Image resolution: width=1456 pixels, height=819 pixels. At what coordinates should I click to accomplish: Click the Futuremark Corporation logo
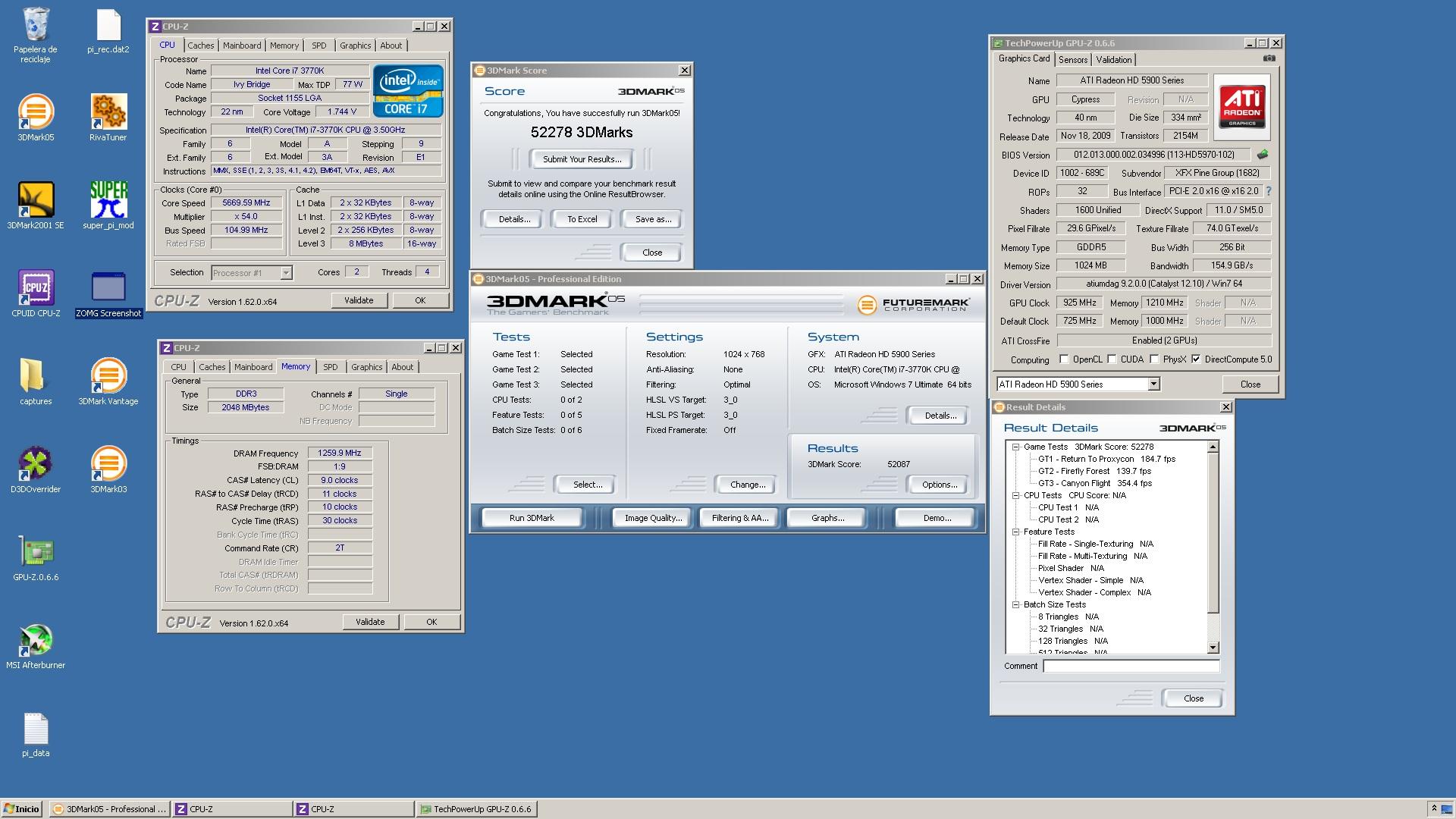tap(913, 305)
